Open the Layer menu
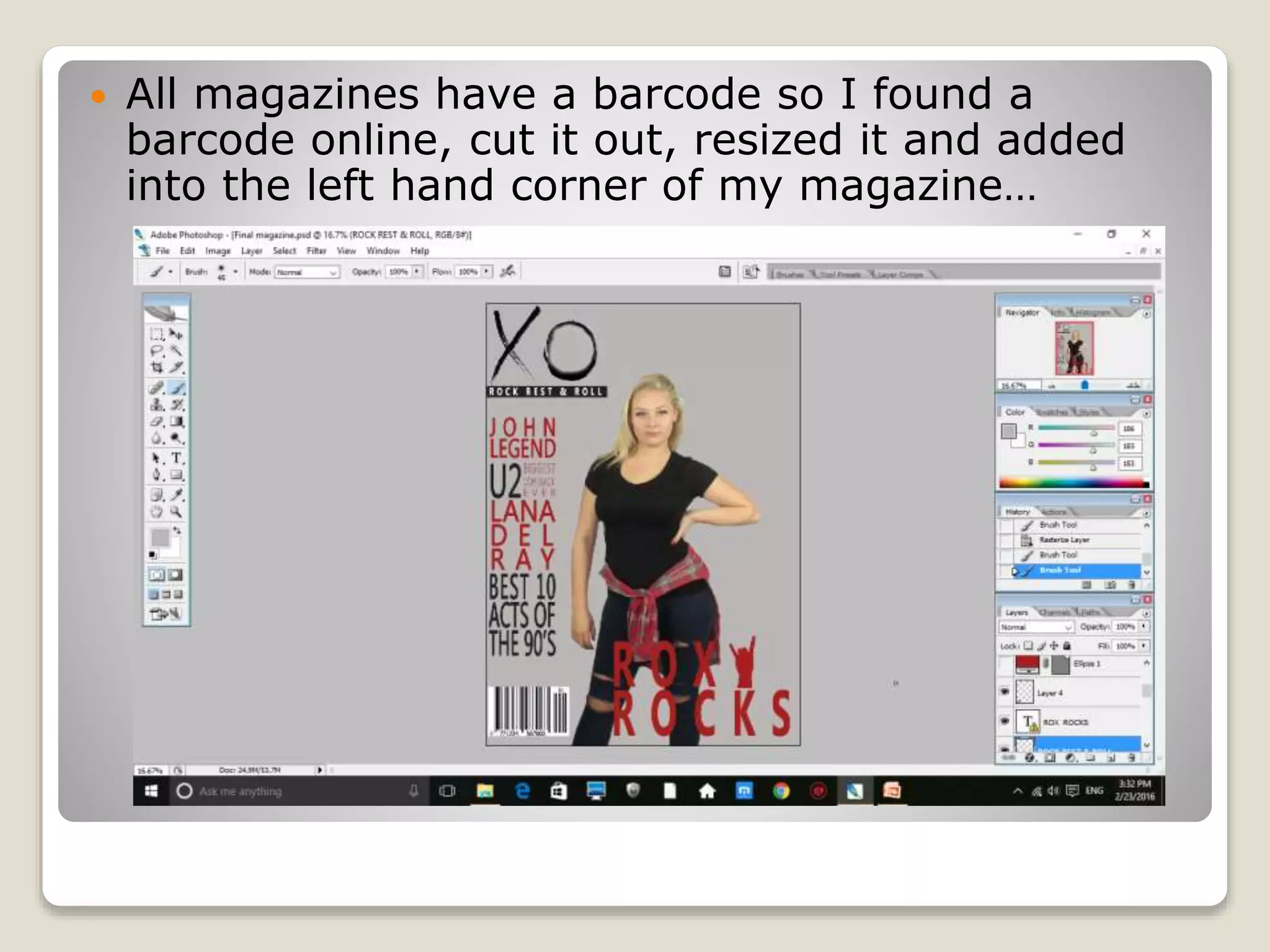Viewport: 1270px width, 952px height. pos(252,251)
